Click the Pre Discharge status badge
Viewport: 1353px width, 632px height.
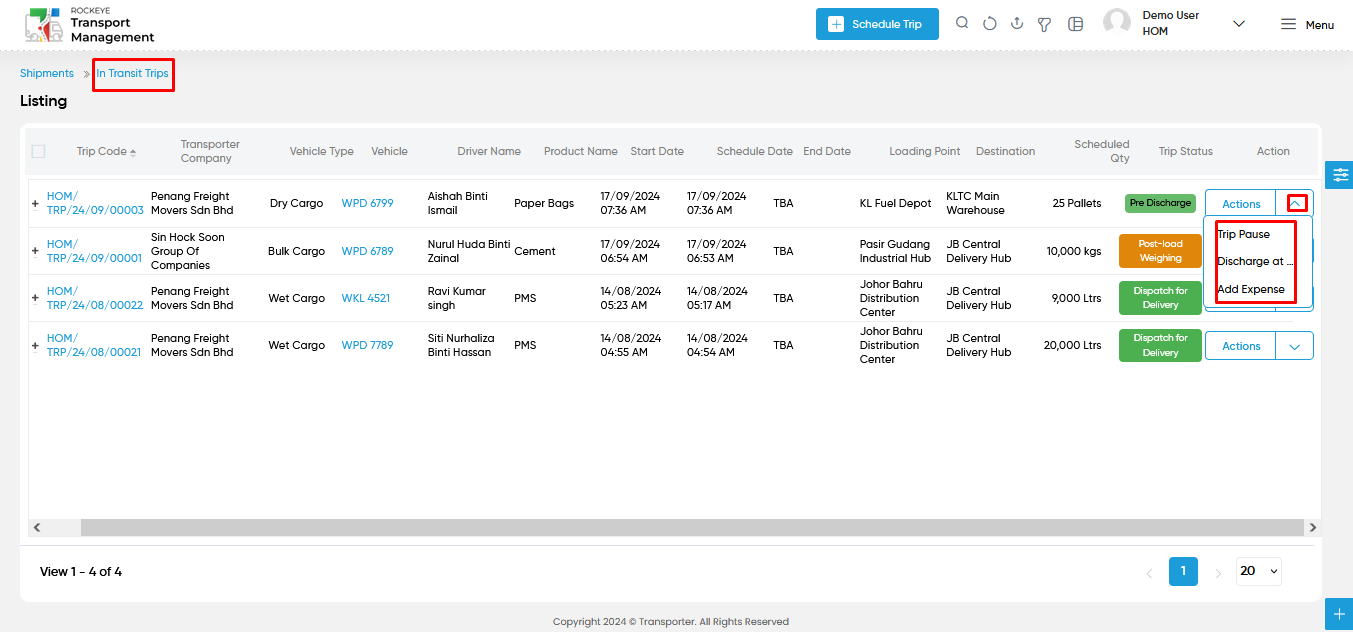[x=1160, y=203]
